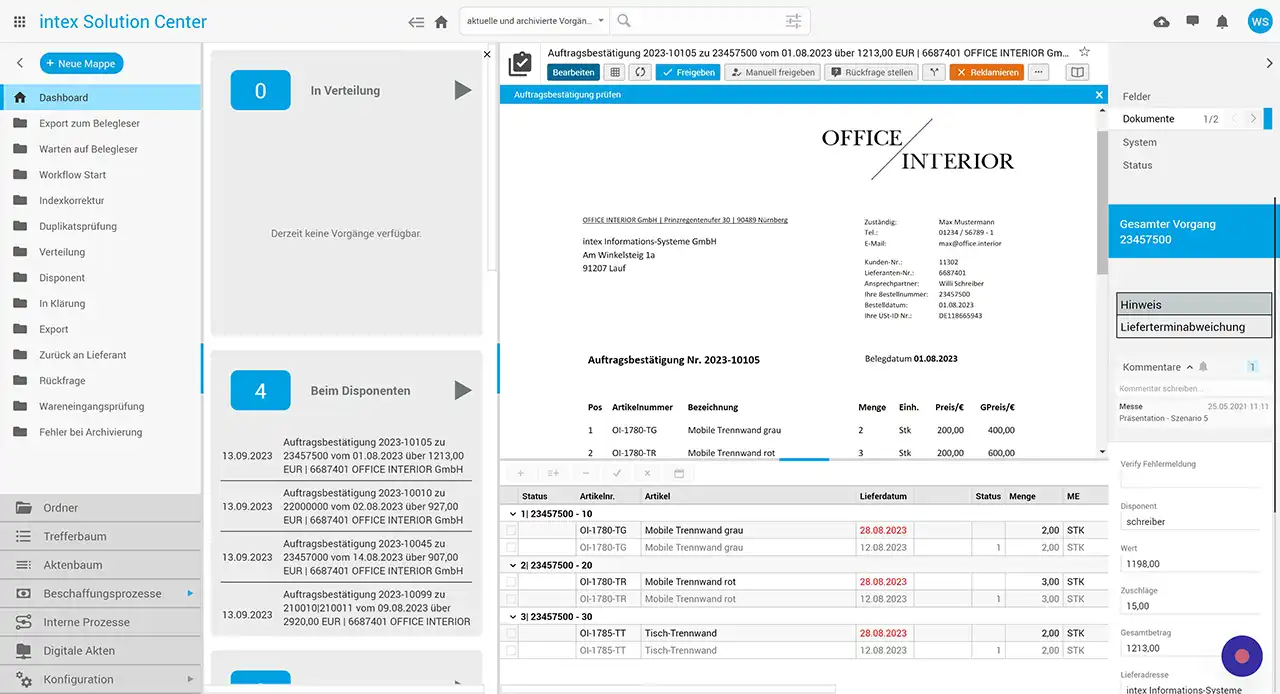This screenshot has height=694, width=1280.
Task: Tick checkbox for Mobile Trennwand rot 28.08.2023
Action: [512, 582]
